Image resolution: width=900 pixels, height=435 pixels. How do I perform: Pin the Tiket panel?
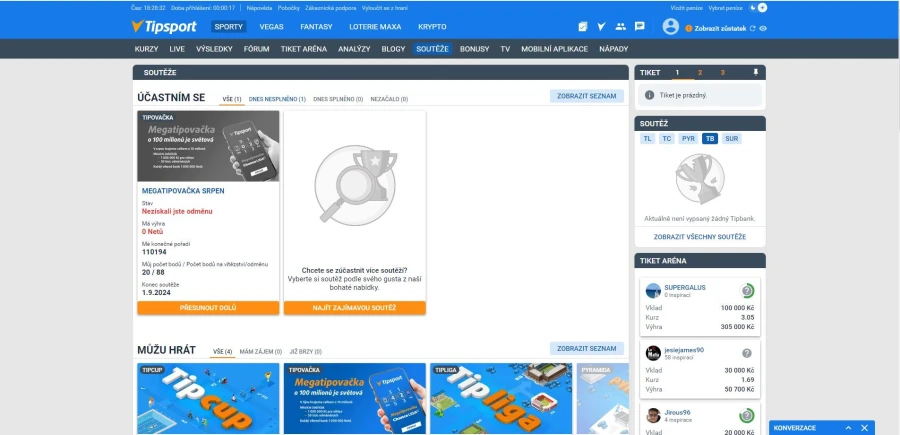click(x=755, y=72)
